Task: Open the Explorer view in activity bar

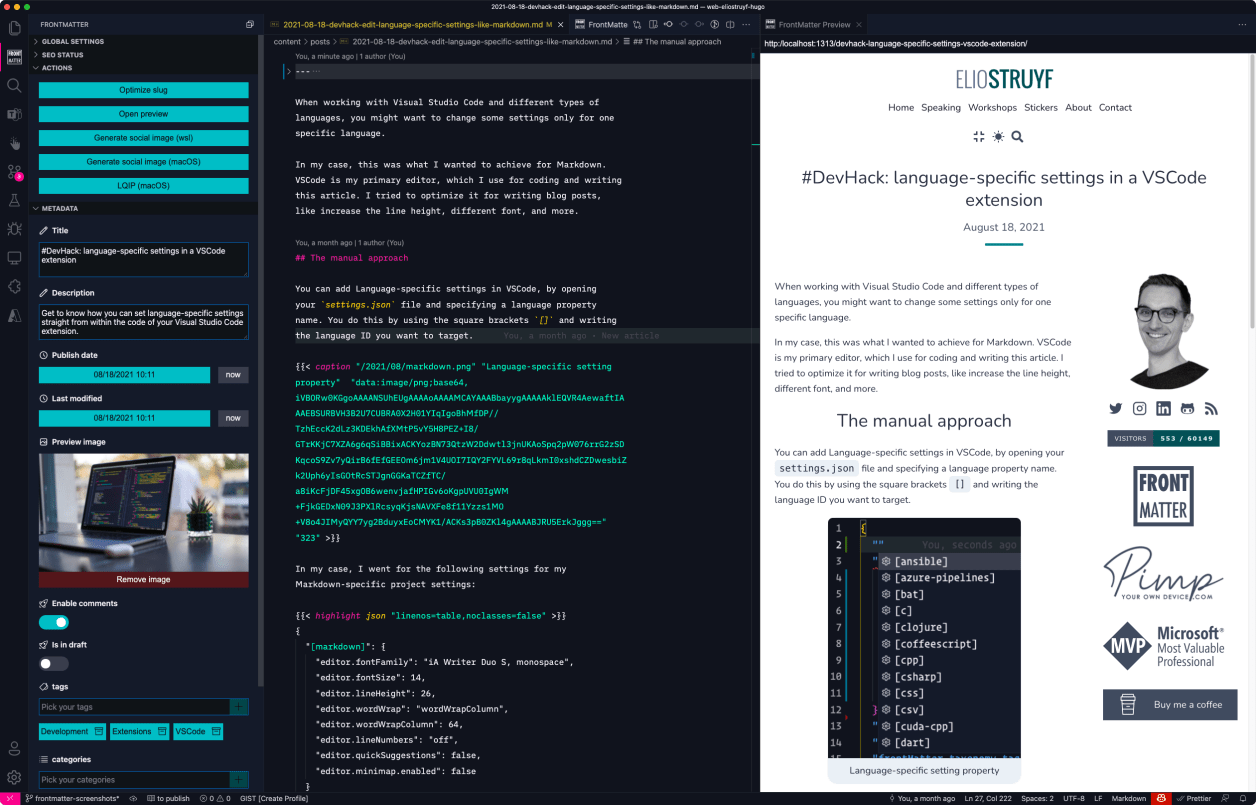Action: click(x=14, y=27)
